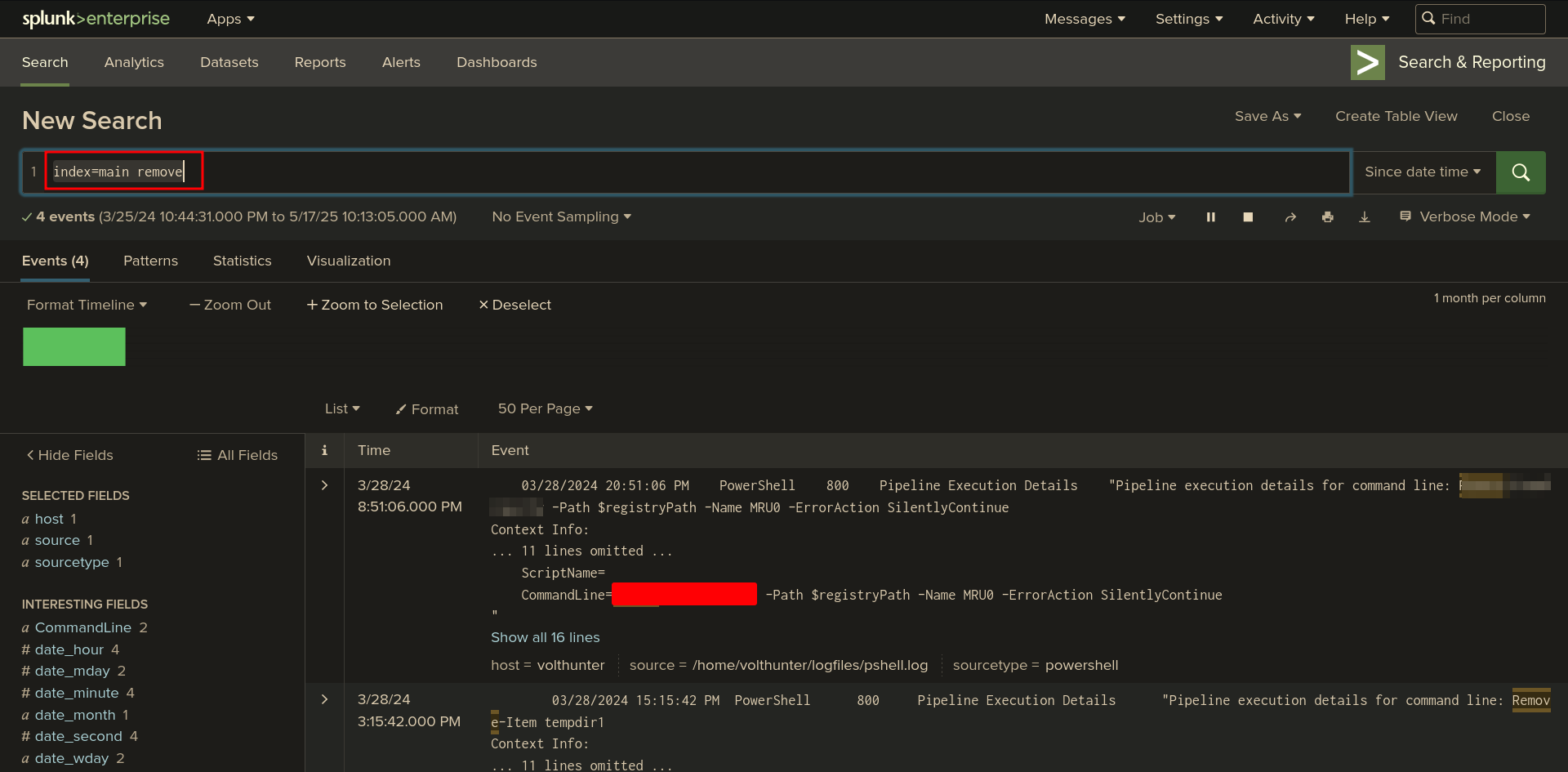Select the CommandLine interesting field
1568x772 pixels.
tap(84, 627)
